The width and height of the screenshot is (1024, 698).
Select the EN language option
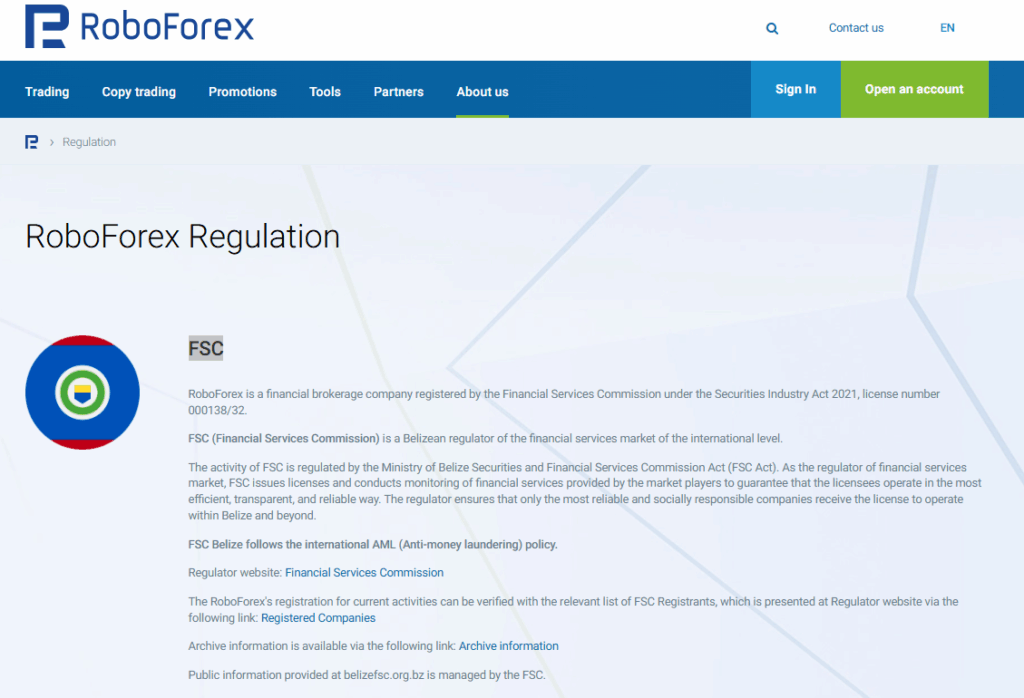pyautogui.click(x=947, y=28)
